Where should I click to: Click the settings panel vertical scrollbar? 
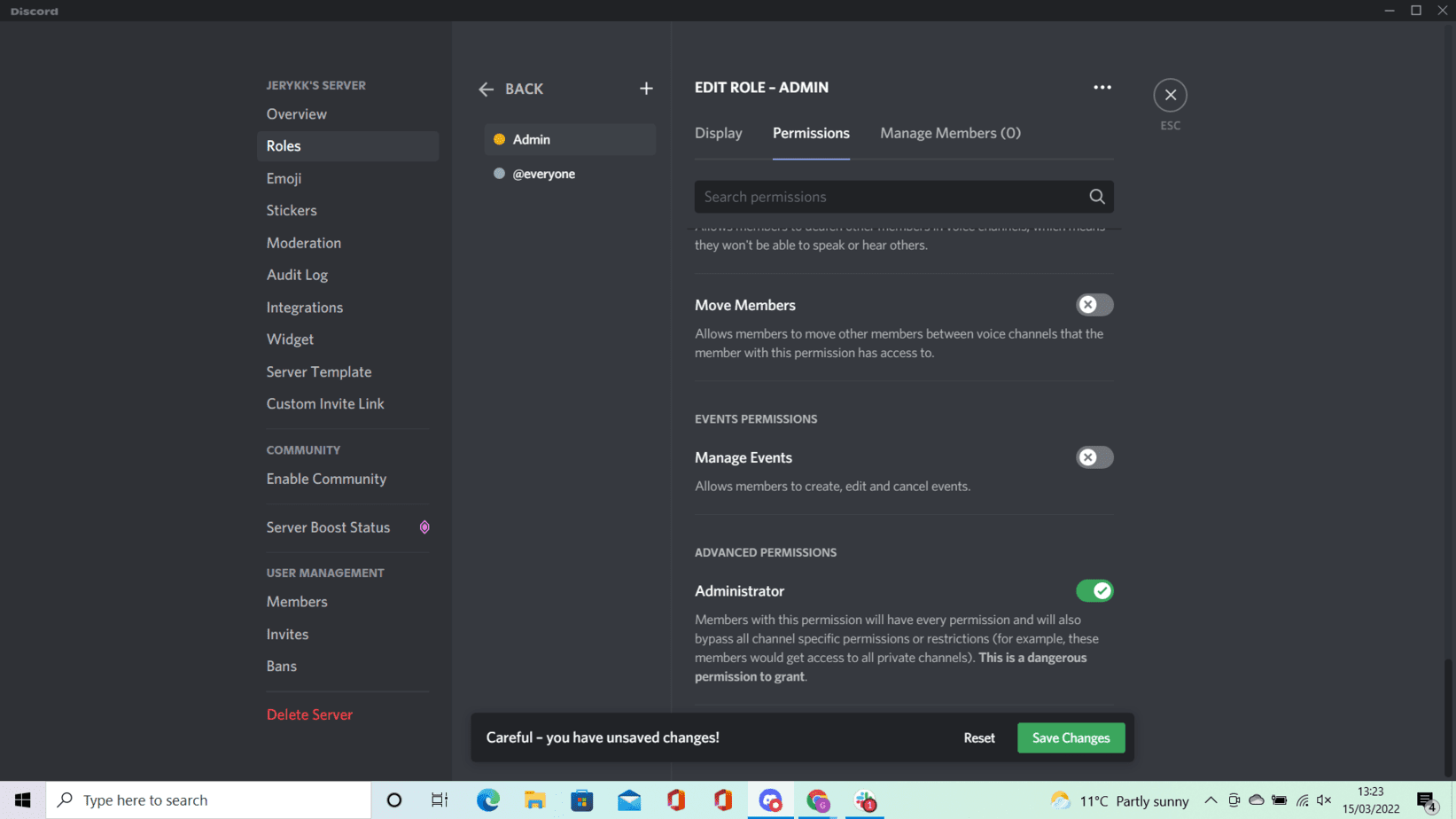(x=1450, y=718)
